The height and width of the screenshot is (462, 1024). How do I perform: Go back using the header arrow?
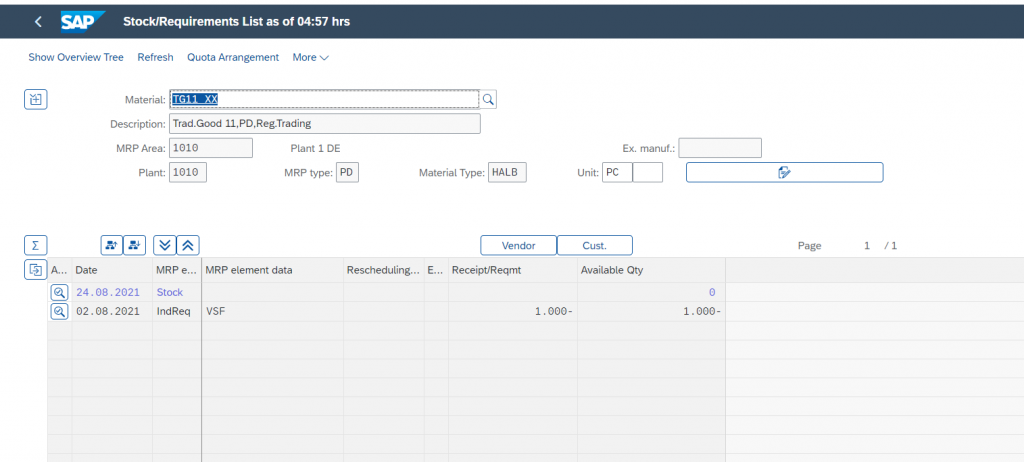click(38, 22)
